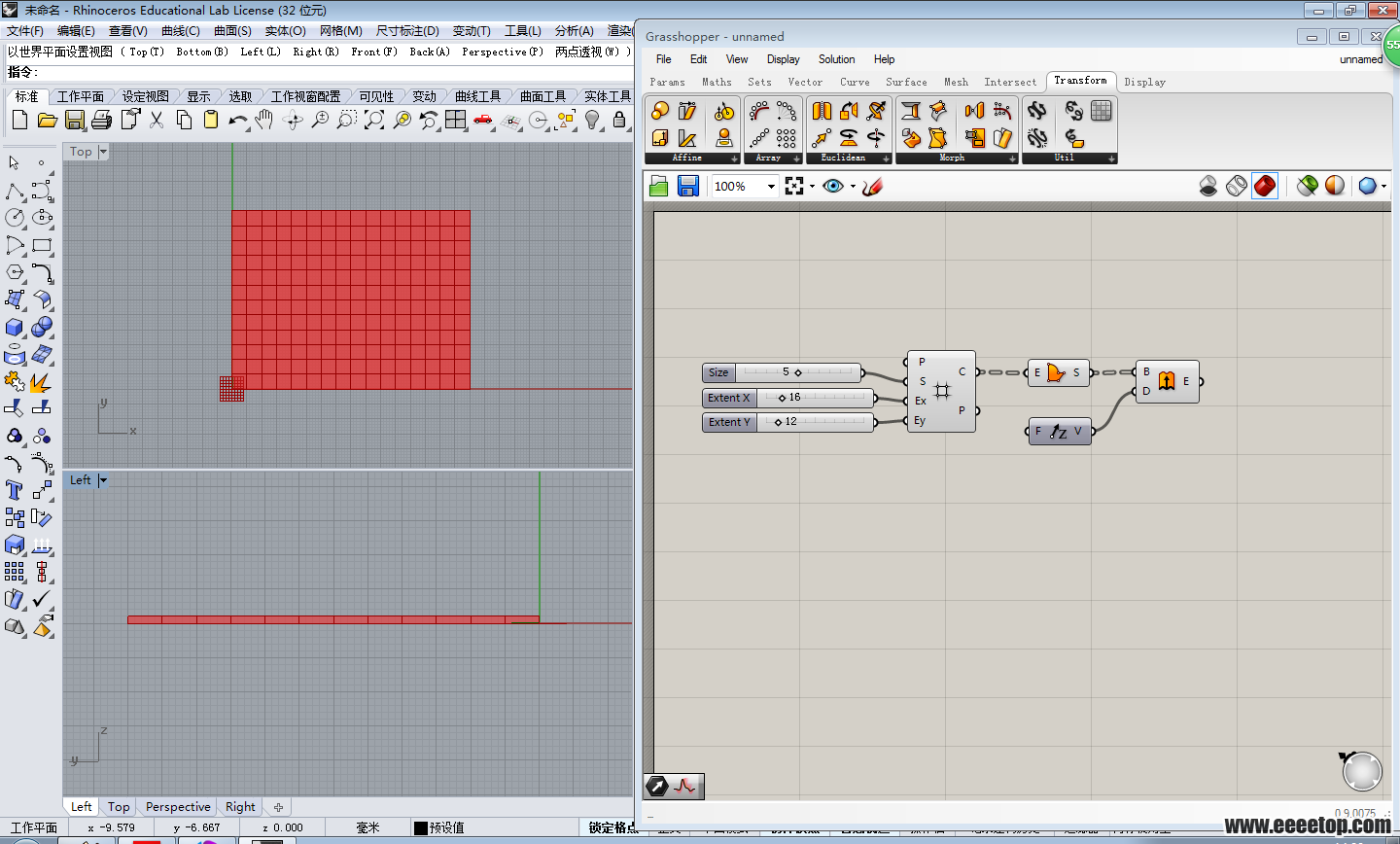This screenshot has width=1400, height=844.
Task: Open file with the folder icon in Rhino
Action: [x=47, y=121]
